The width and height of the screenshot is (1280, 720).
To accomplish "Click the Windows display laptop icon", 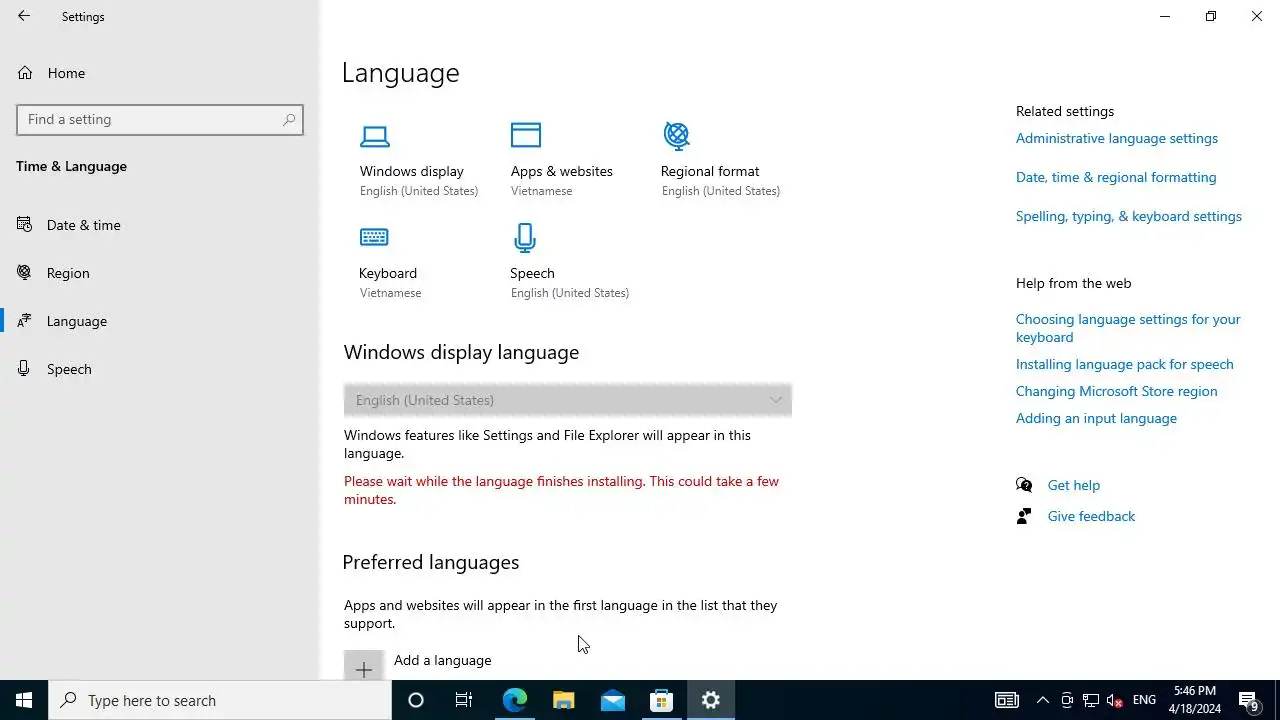I will (x=375, y=136).
